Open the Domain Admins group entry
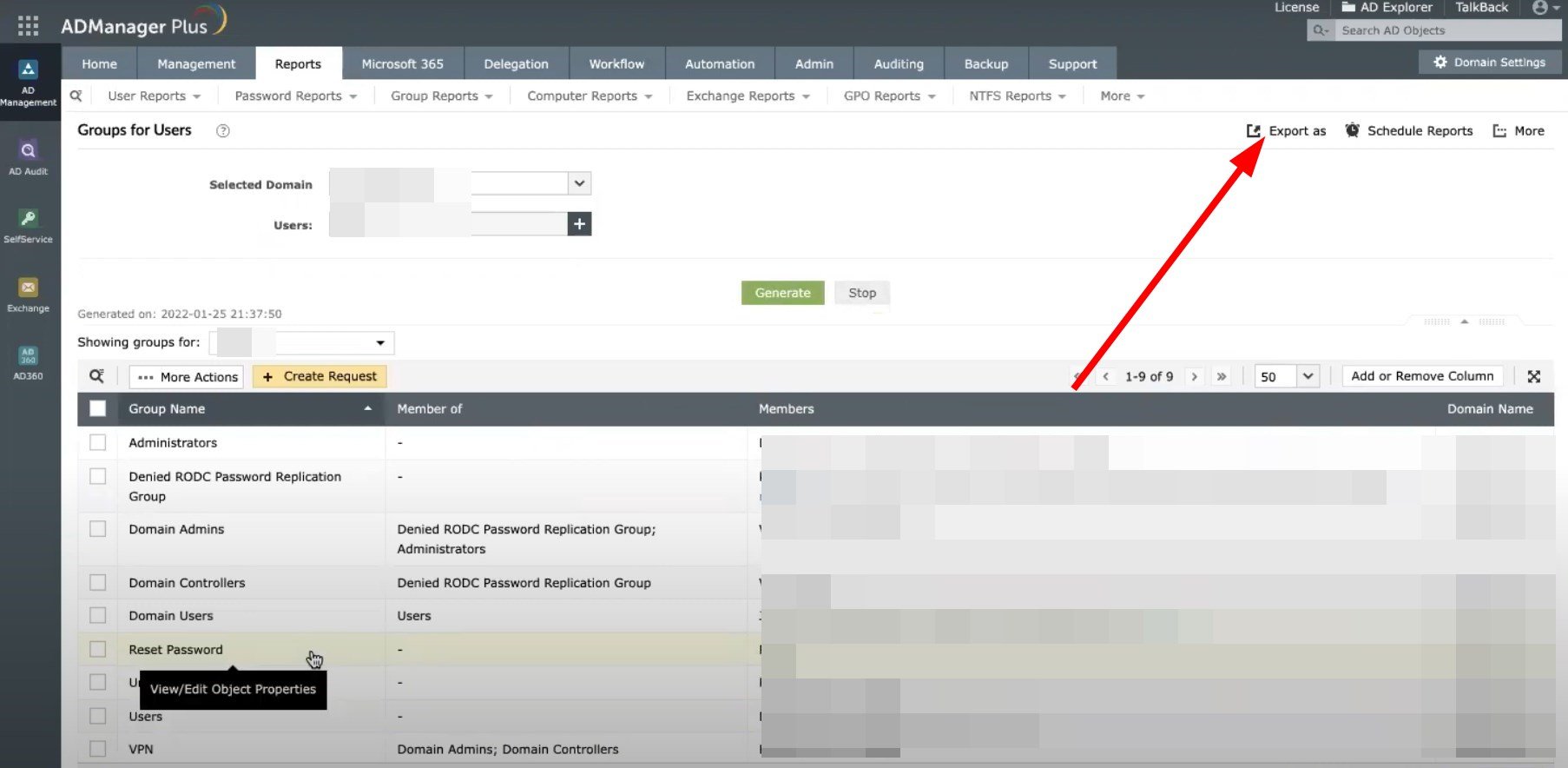The width and height of the screenshot is (1568, 768). [x=176, y=529]
